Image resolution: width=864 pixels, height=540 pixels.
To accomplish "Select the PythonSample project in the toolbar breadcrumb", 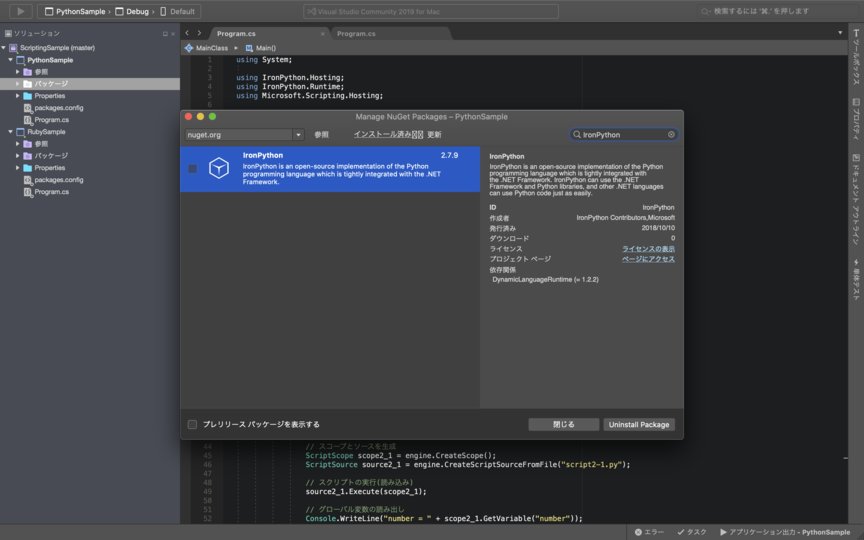I will pos(75,11).
